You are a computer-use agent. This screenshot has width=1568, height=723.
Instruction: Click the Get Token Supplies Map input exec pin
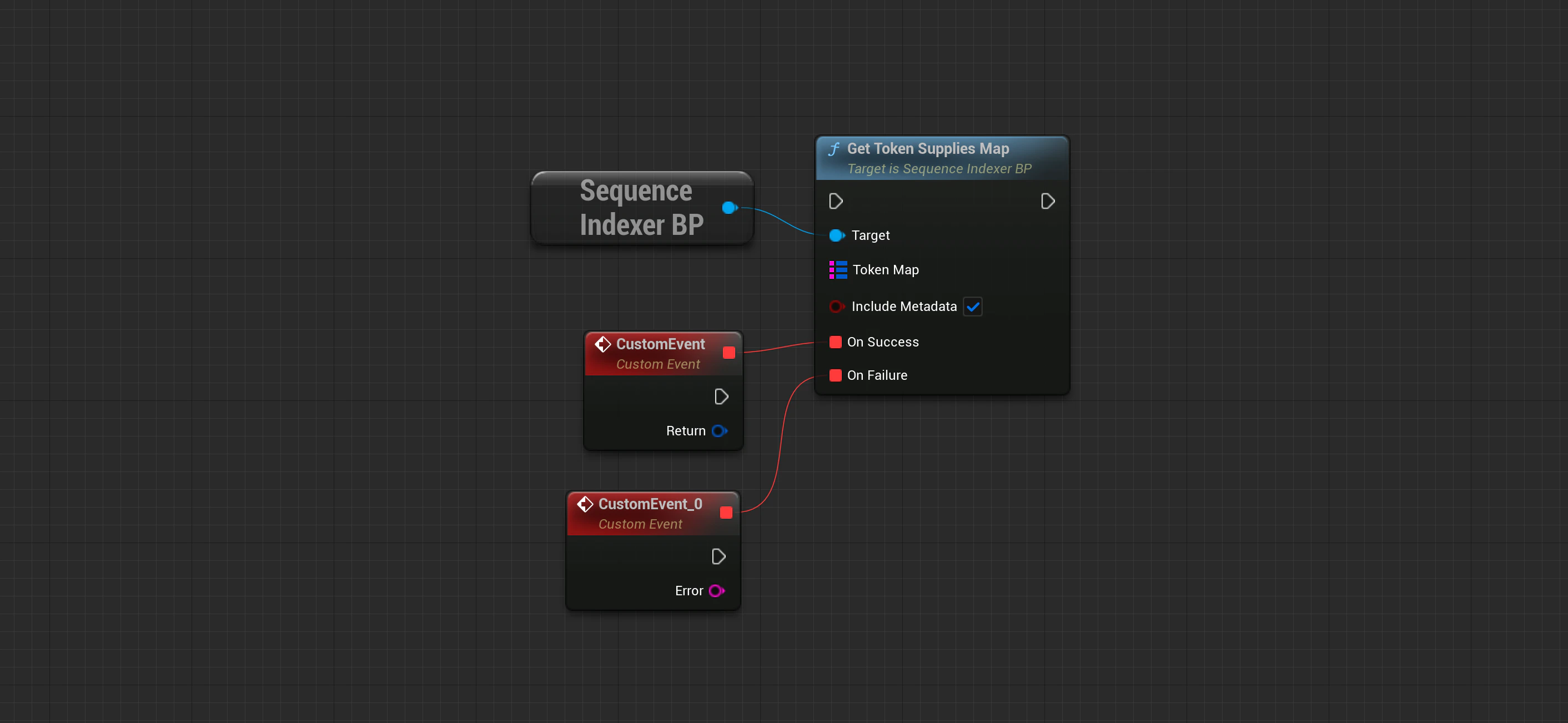tap(836, 201)
